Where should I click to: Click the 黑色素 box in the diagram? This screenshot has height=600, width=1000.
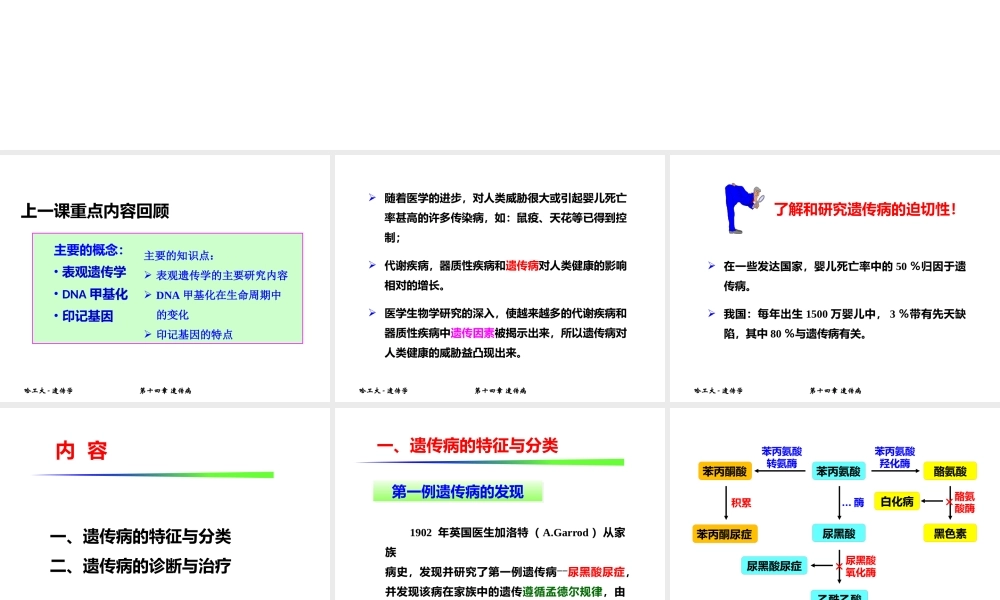click(949, 533)
